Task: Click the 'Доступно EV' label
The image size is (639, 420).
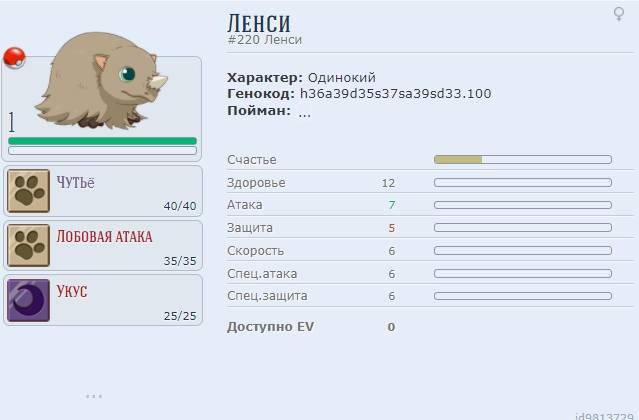Action: 271,327
